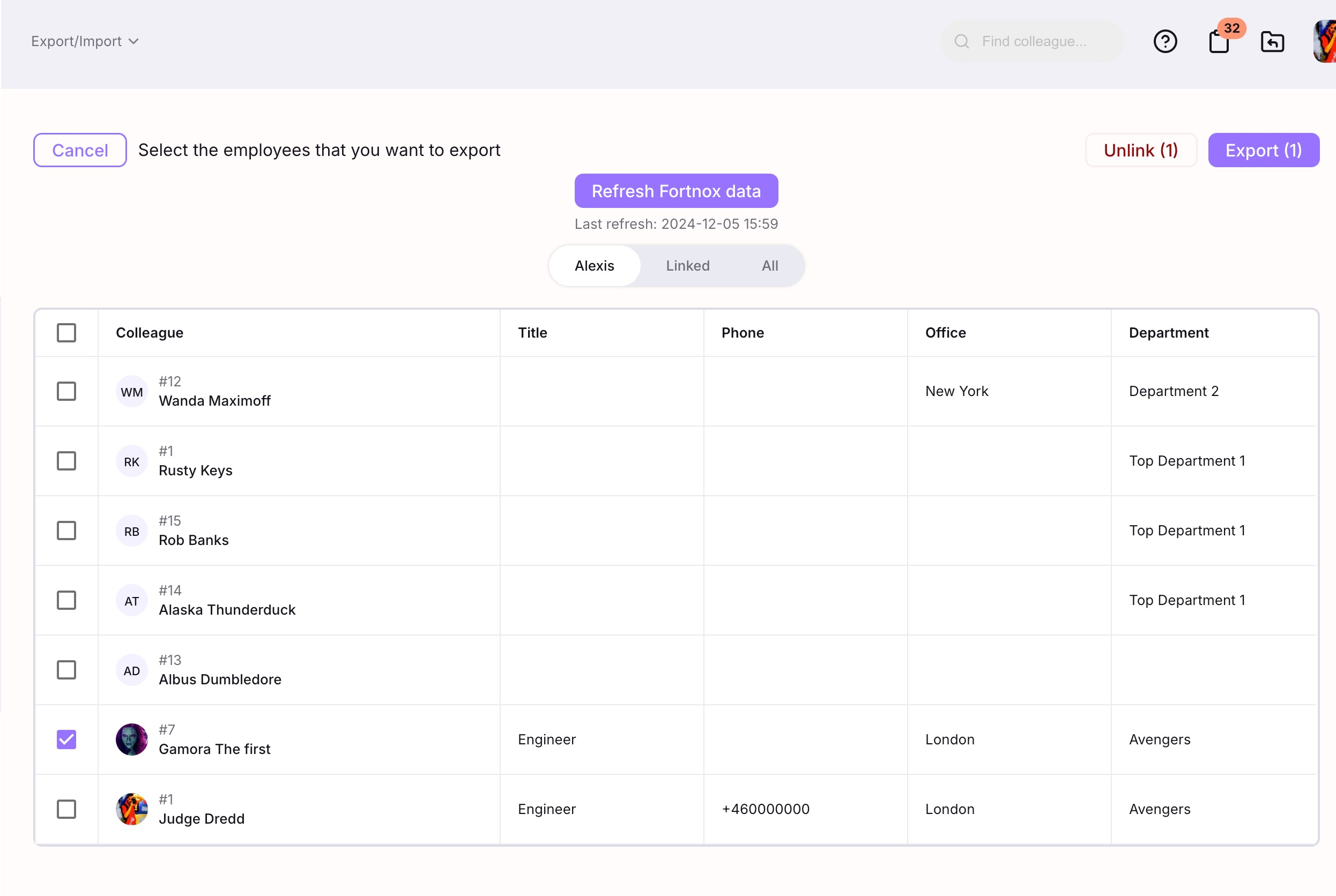Click the AD initials avatar

click(x=131, y=670)
